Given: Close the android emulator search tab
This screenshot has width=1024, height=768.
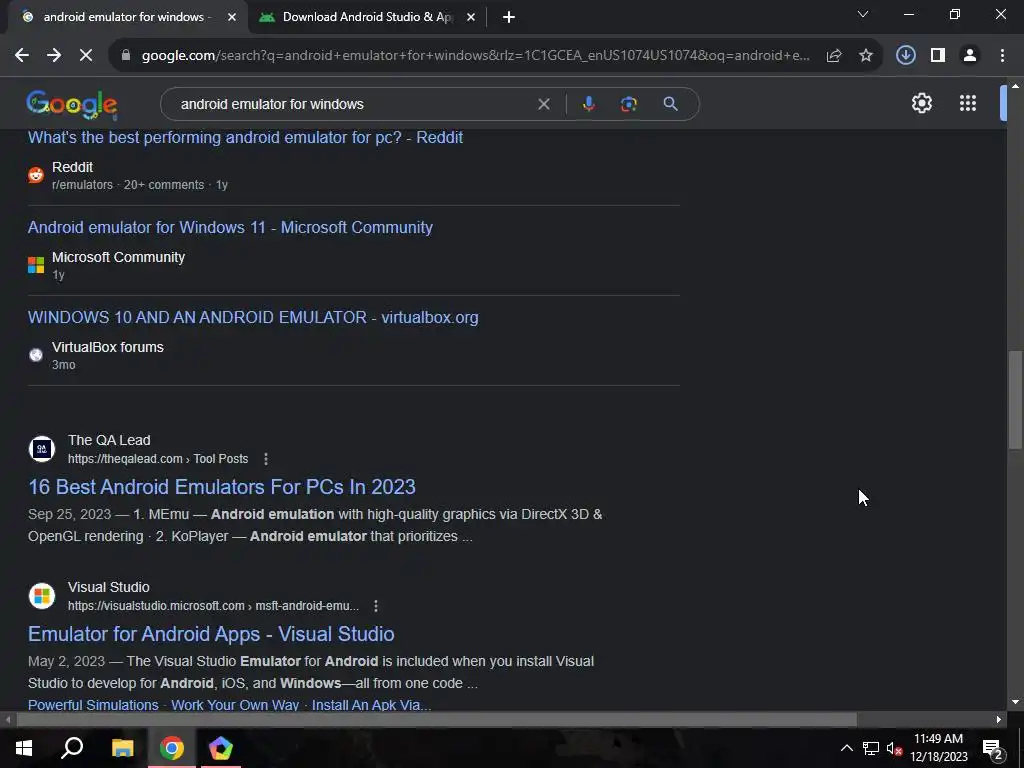Looking at the screenshot, I should [x=232, y=18].
